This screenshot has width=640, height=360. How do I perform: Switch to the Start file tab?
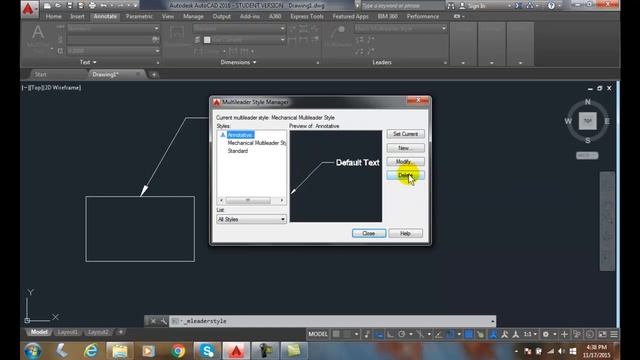pos(41,74)
